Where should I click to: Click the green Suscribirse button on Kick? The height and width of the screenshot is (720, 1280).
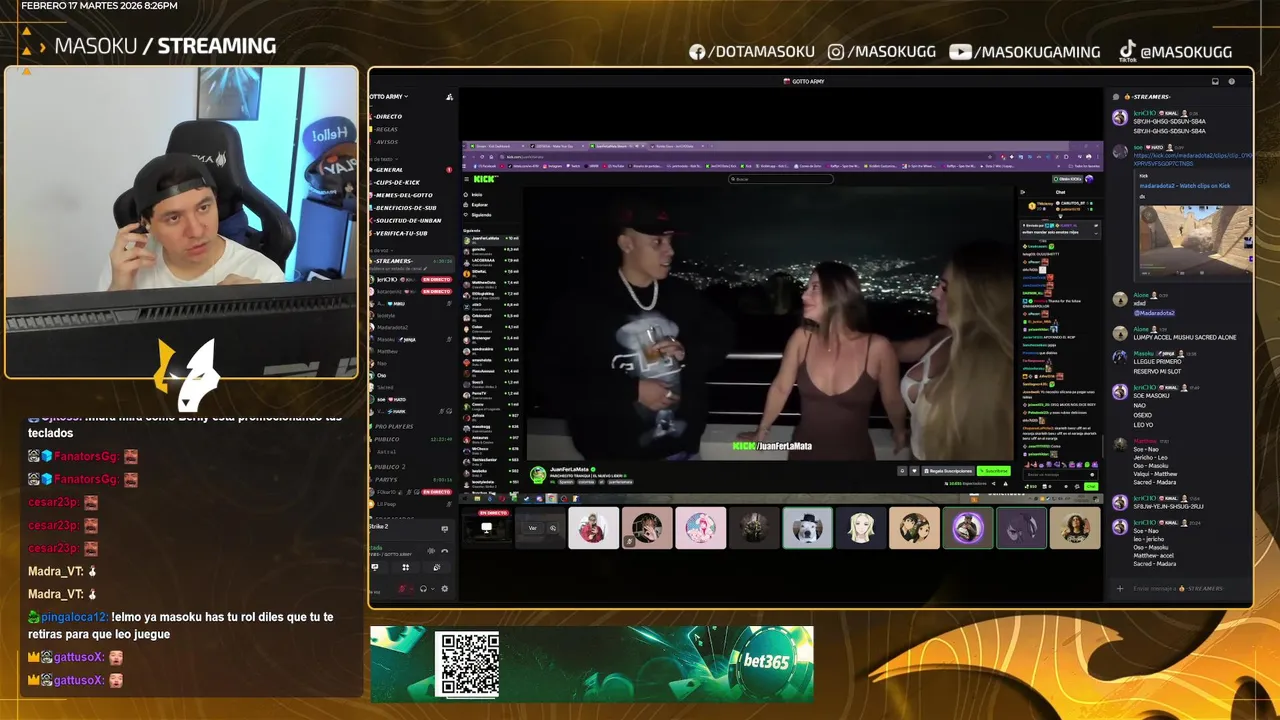[x=994, y=471]
